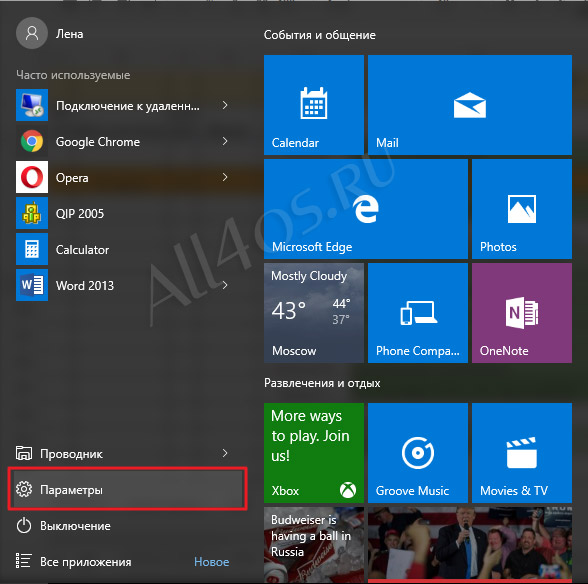Click the Новое link
This screenshot has height=584, width=588.
(x=212, y=561)
